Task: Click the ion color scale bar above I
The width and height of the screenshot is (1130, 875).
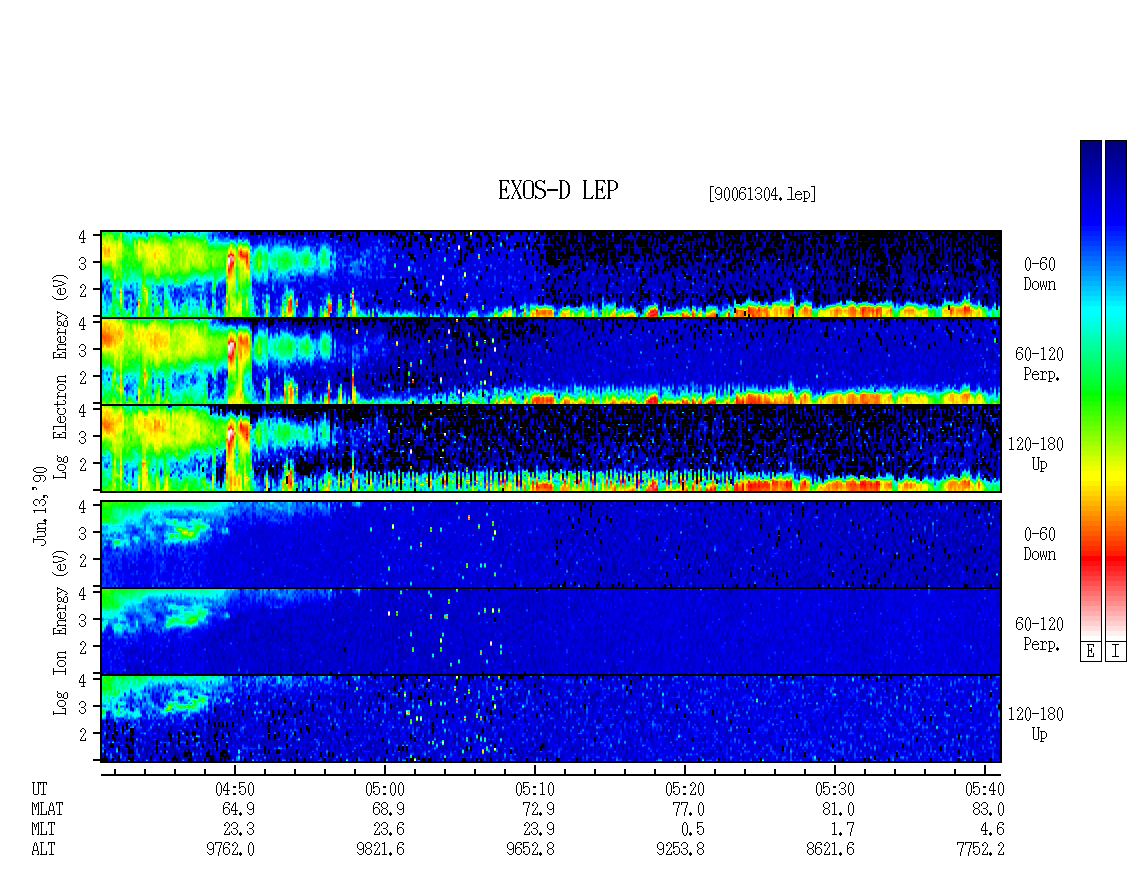Action: 1116,390
